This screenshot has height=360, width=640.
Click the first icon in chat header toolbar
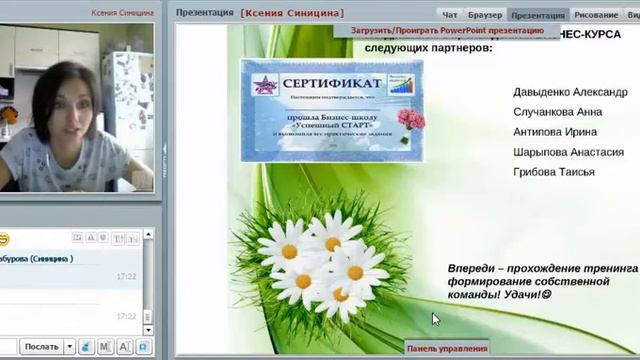pos(77,238)
